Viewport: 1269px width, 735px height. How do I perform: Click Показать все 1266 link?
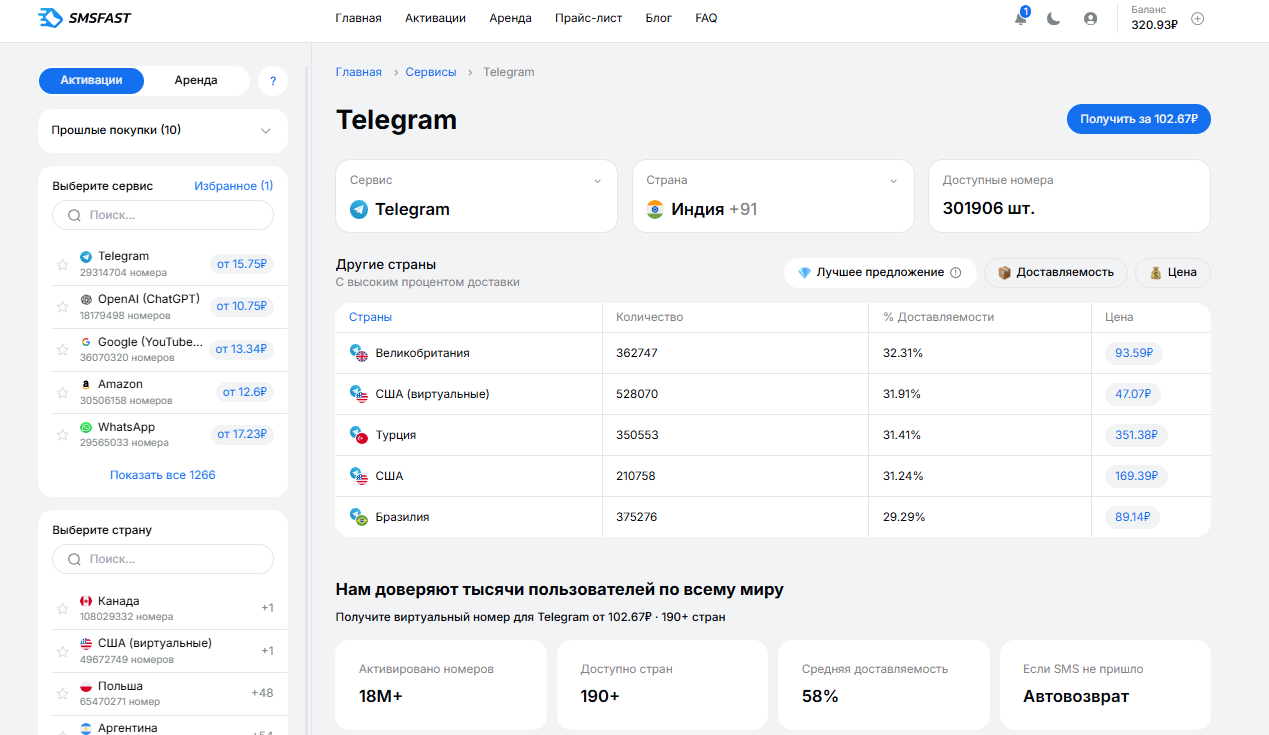pos(163,475)
